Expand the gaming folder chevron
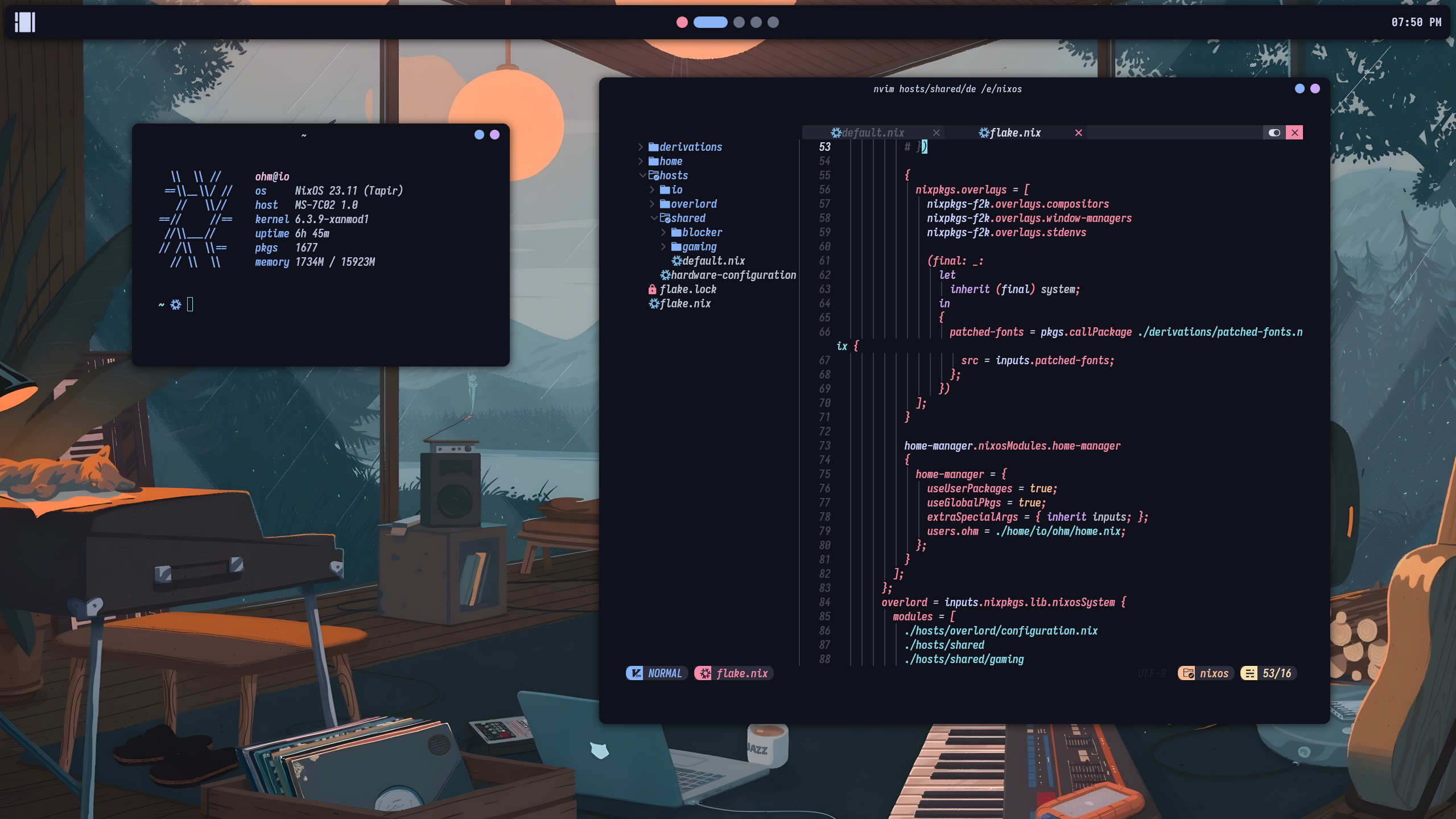 tap(663, 246)
